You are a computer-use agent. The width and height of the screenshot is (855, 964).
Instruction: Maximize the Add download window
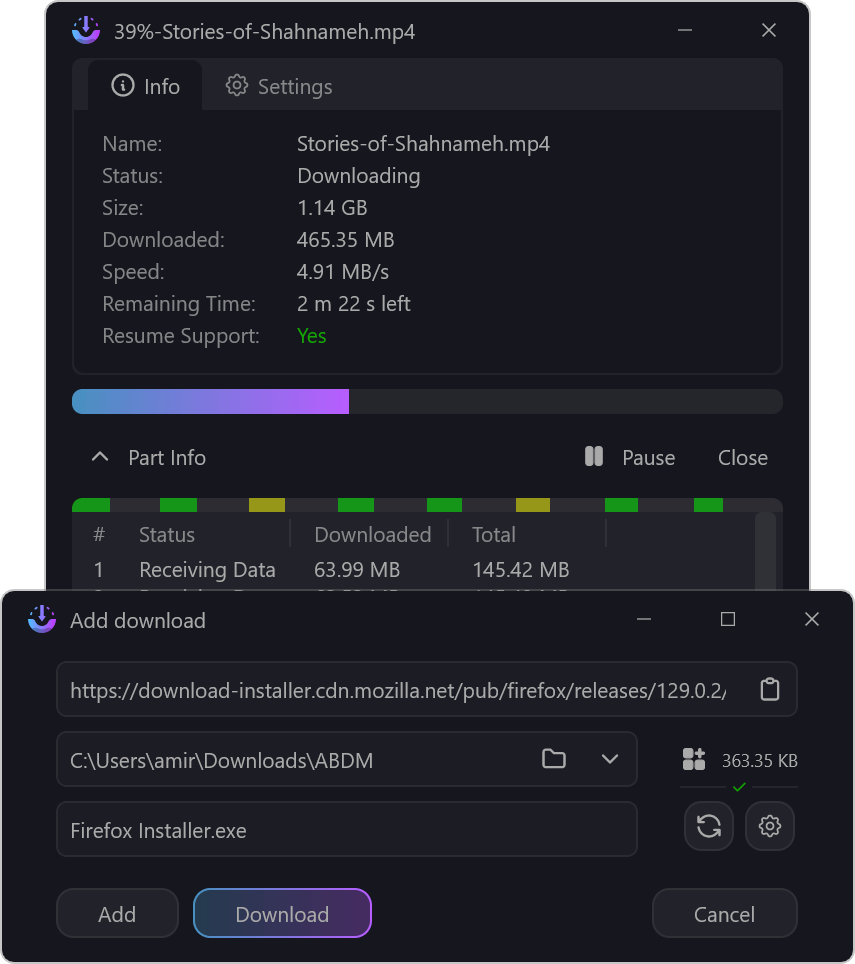[x=728, y=620]
